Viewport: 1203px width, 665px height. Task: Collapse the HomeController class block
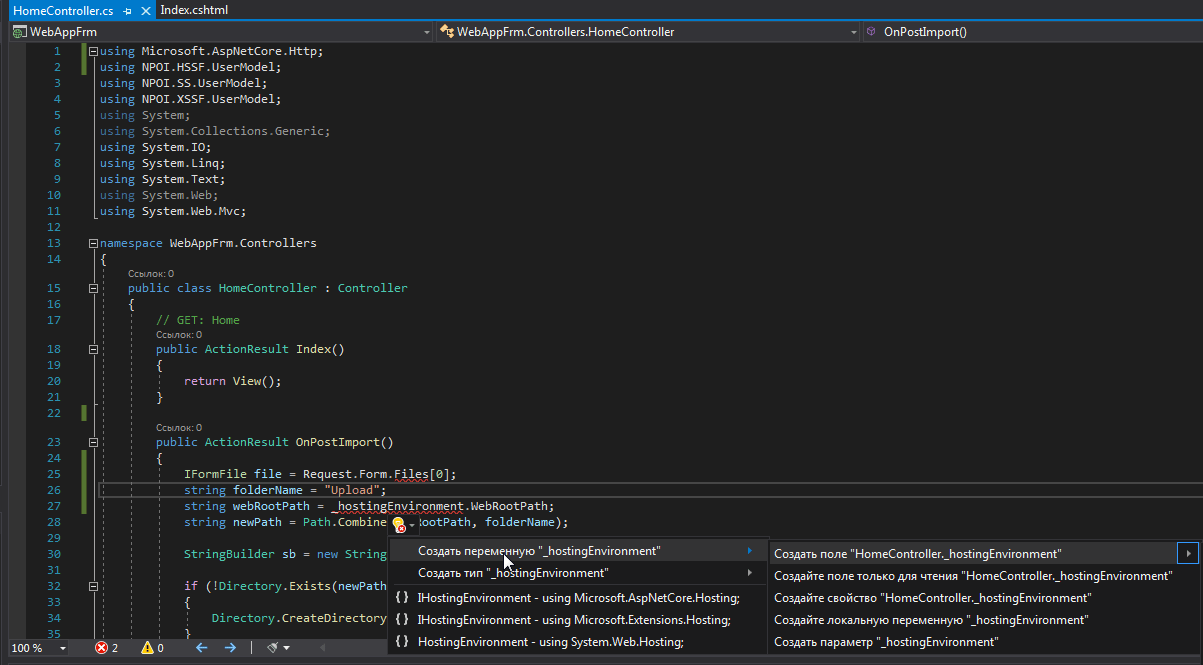click(x=93, y=288)
